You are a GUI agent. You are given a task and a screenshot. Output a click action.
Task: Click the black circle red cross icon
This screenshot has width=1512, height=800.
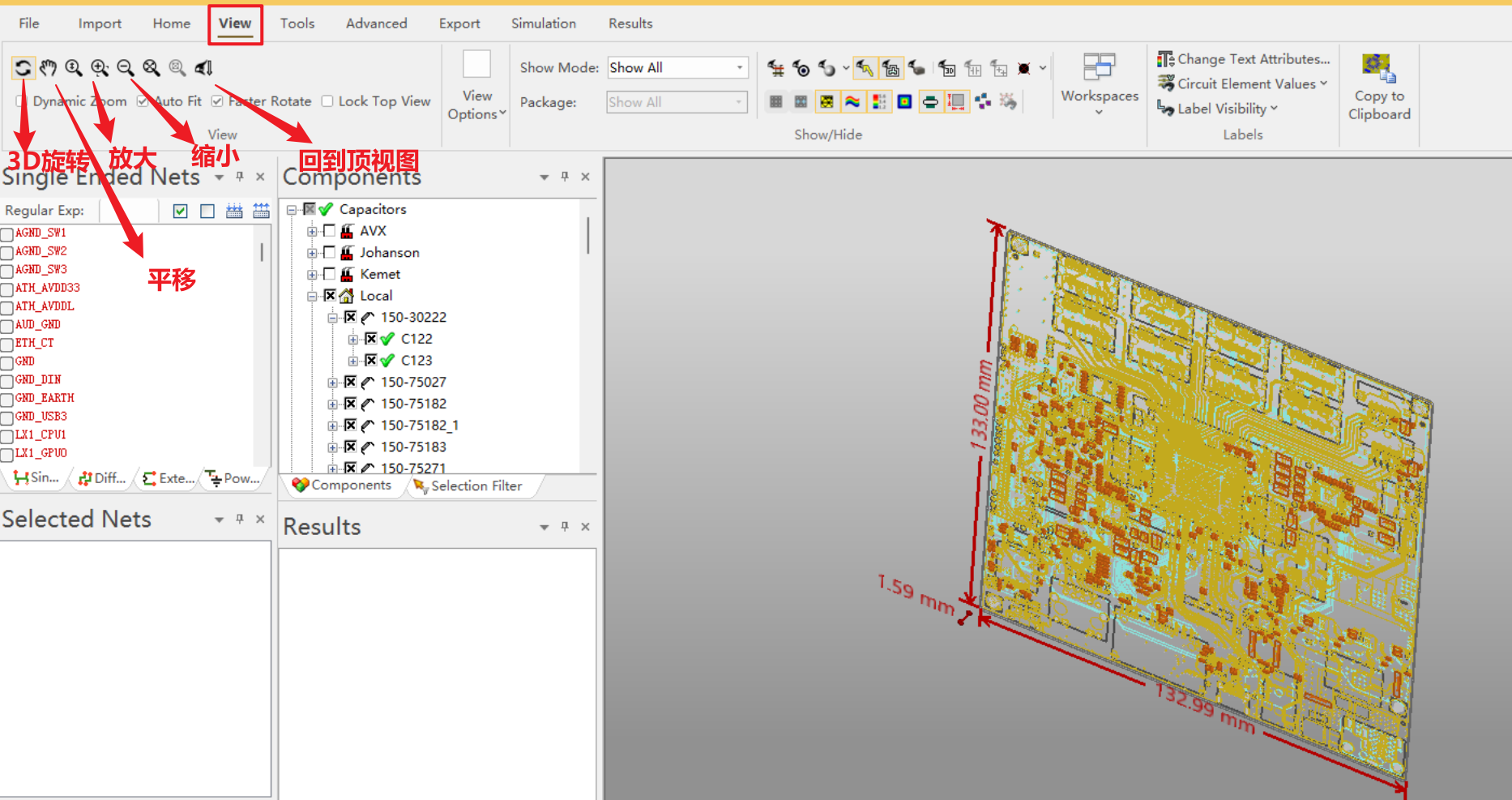click(x=1024, y=69)
